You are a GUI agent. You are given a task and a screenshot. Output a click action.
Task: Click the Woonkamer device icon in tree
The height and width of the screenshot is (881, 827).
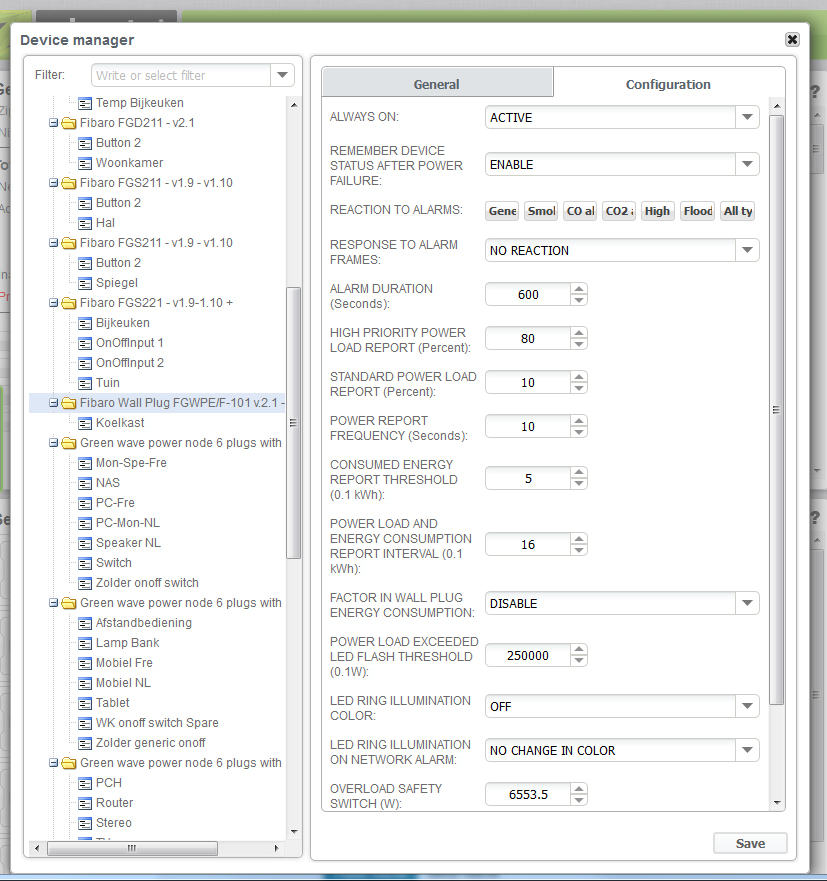[x=85, y=163]
